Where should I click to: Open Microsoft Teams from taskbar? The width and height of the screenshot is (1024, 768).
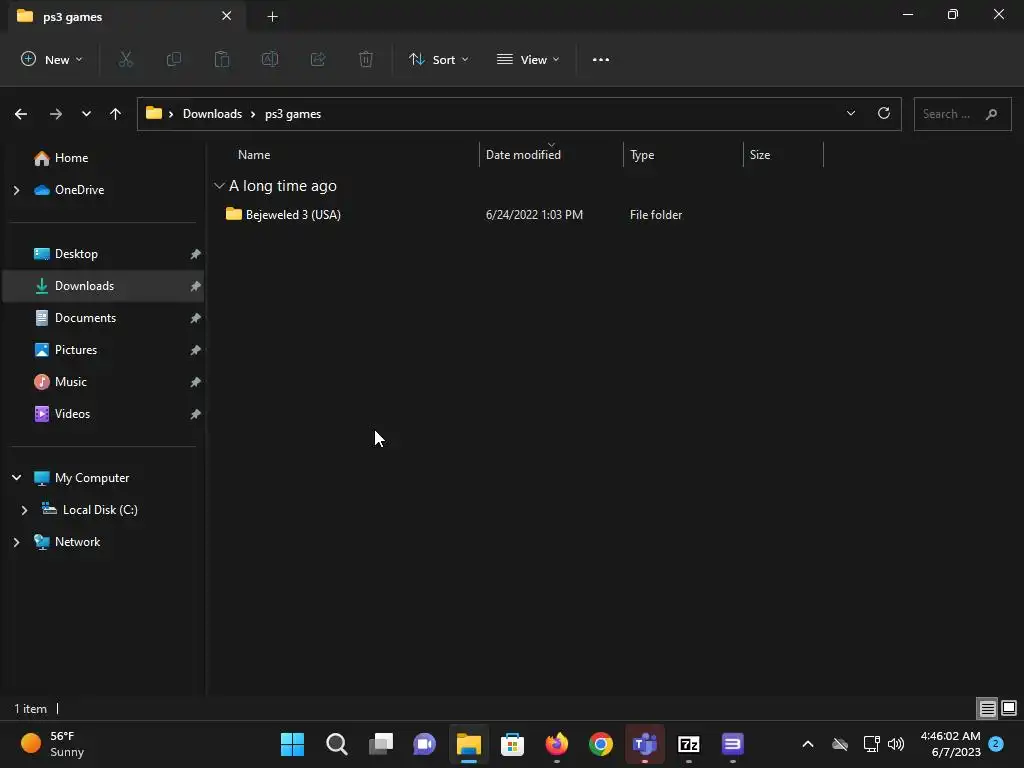645,744
